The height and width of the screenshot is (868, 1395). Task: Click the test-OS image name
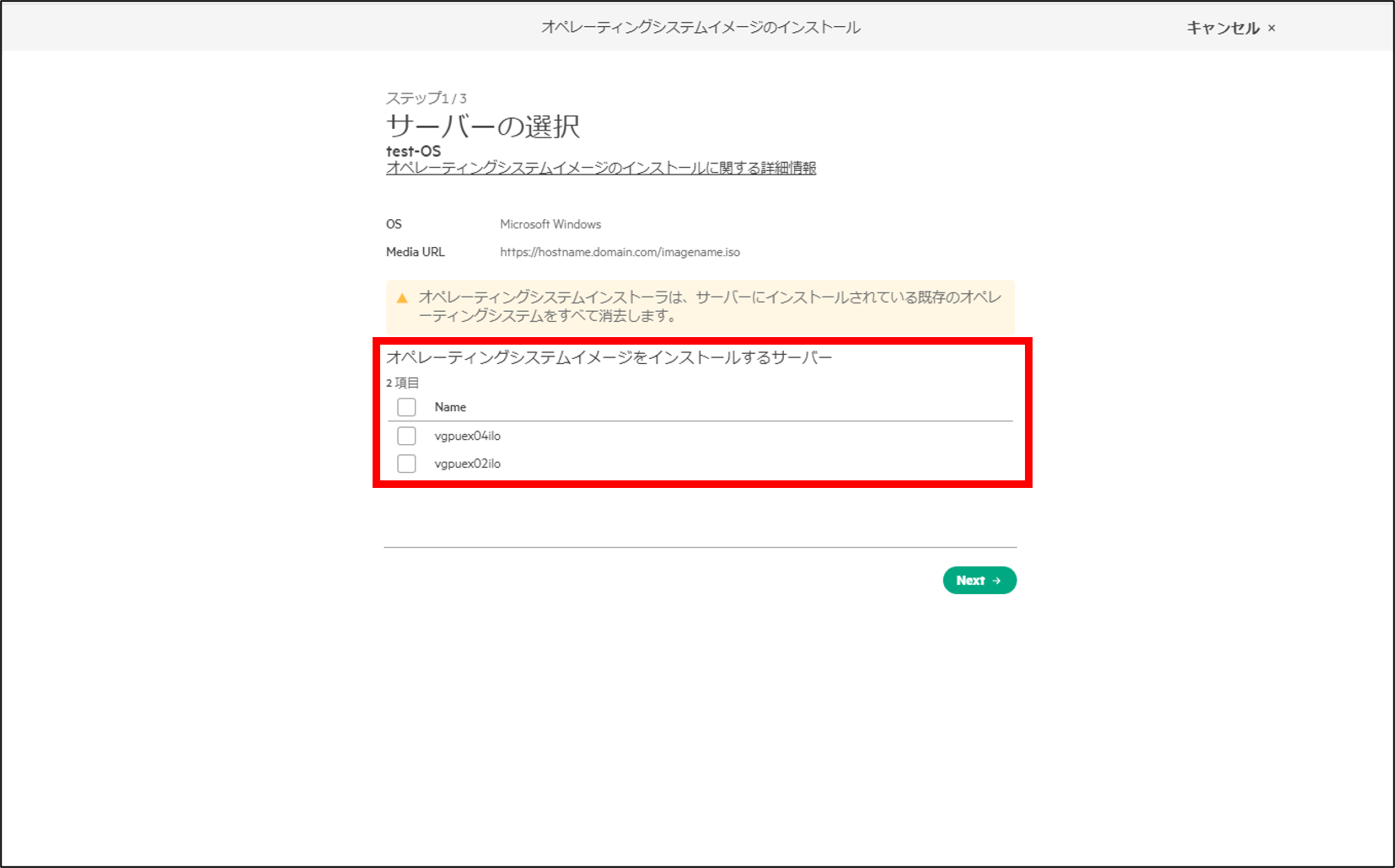(413, 151)
